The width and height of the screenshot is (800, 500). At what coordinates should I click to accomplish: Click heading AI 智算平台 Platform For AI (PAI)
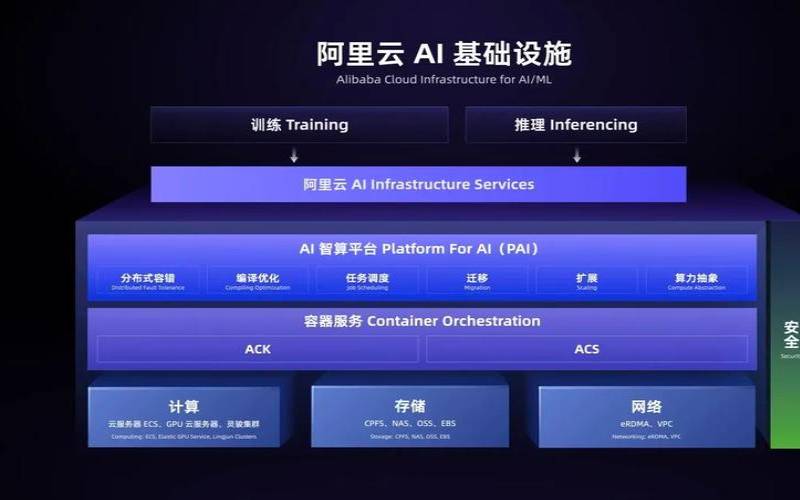point(419,249)
